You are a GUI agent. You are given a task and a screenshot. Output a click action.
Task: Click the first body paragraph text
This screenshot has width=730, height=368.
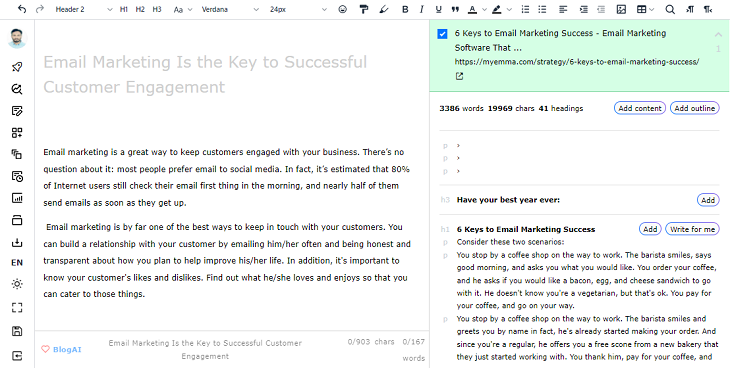point(227,177)
